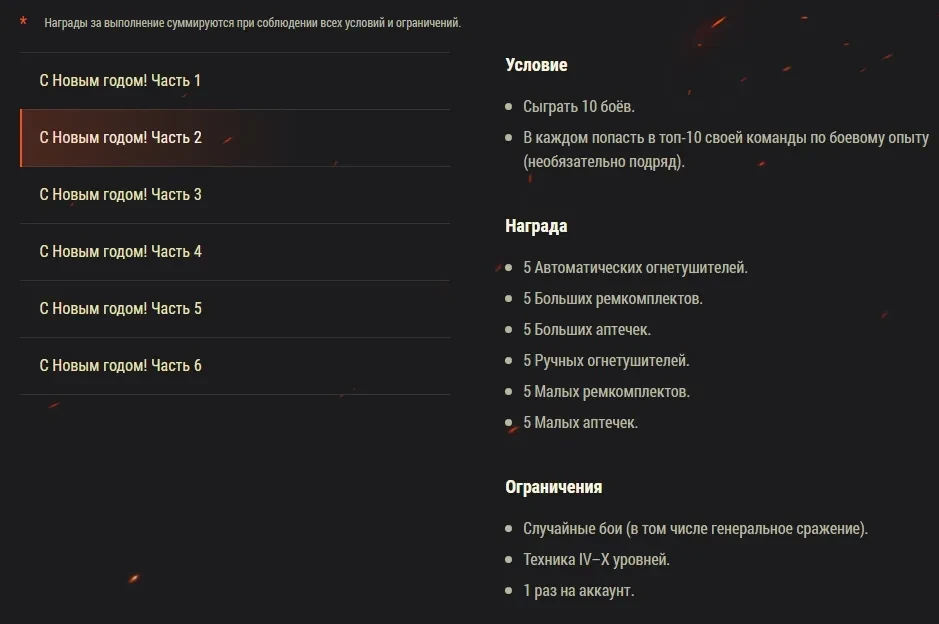
Task: Click the "5 Больших ремкомплектов" reward
Action: coord(612,298)
